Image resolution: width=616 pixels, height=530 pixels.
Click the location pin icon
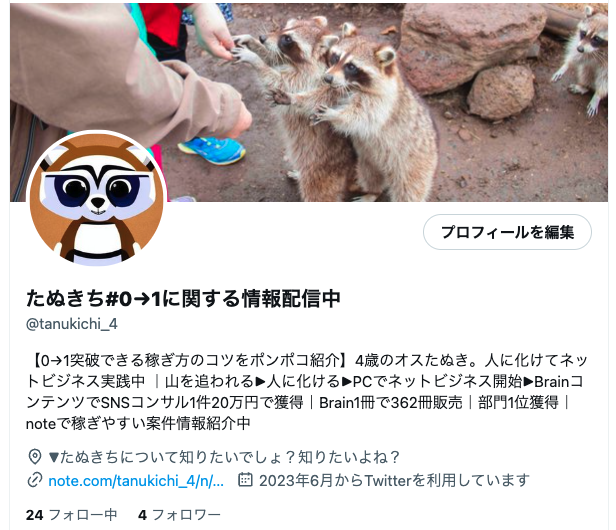pos(35,457)
